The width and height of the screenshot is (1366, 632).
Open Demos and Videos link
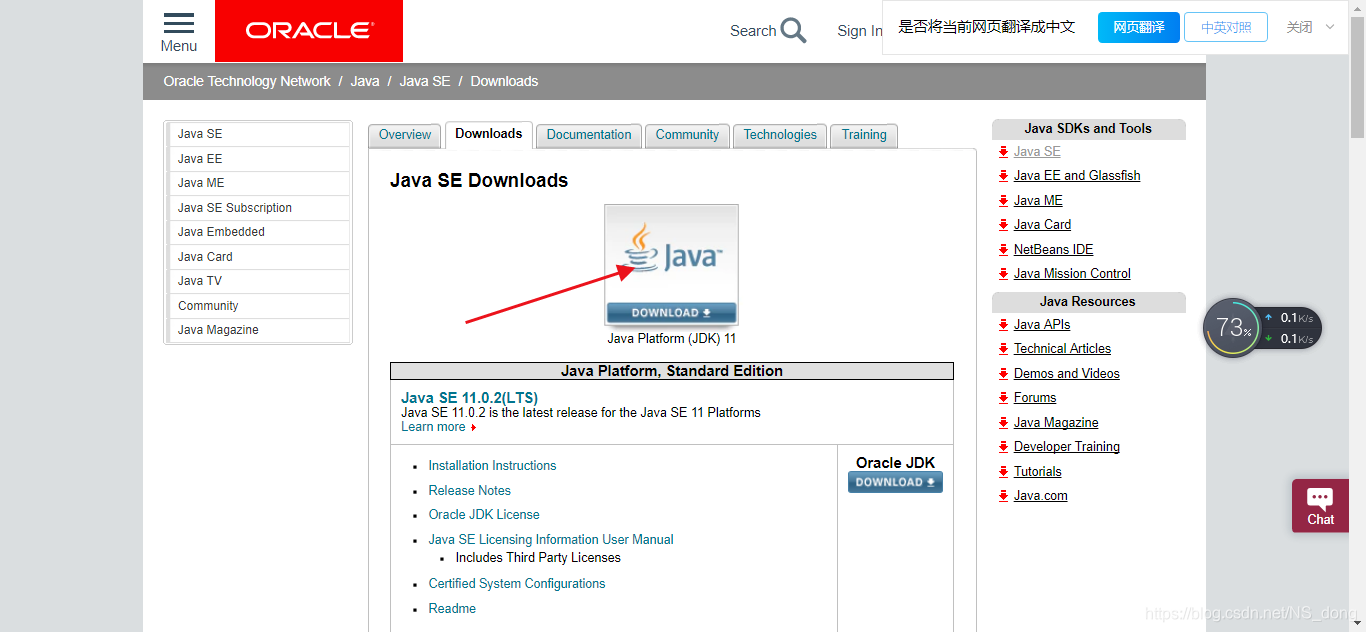(1067, 374)
